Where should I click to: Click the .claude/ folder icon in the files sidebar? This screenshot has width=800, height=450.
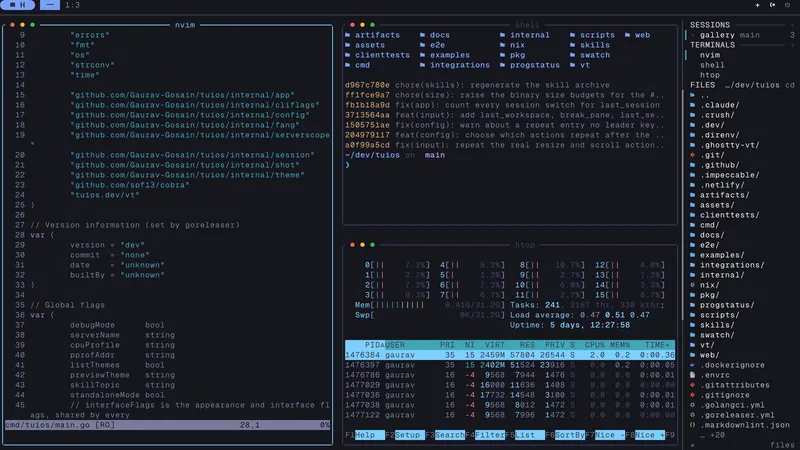pyautogui.click(x=692, y=105)
